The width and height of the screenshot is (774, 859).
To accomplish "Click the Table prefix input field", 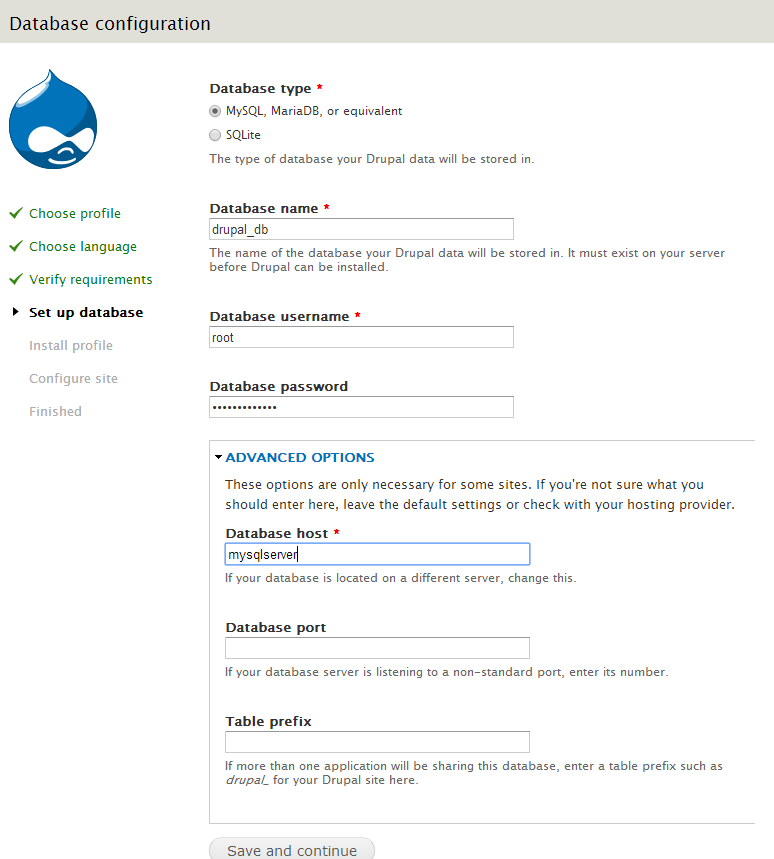I will [x=377, y=742].
